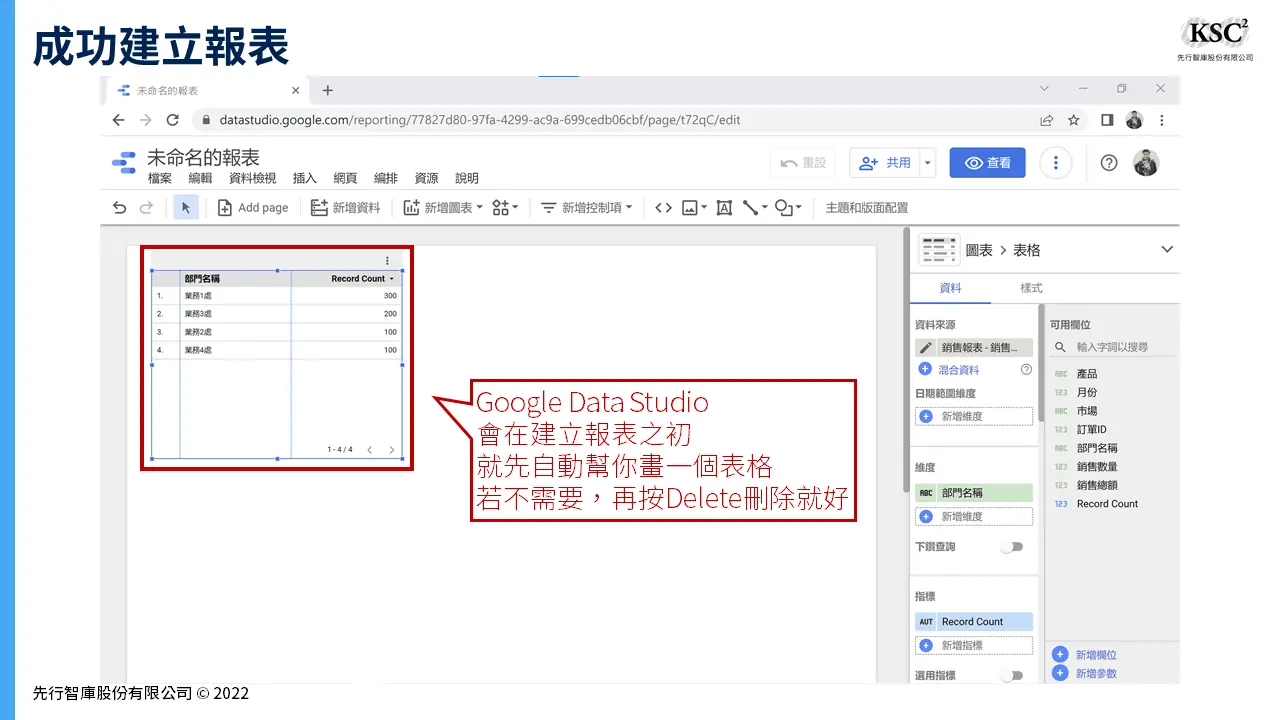The width and height of the screenshot is (1280, 720).
Task: Open a new browser tab with plus
Action: pos(327,90)
